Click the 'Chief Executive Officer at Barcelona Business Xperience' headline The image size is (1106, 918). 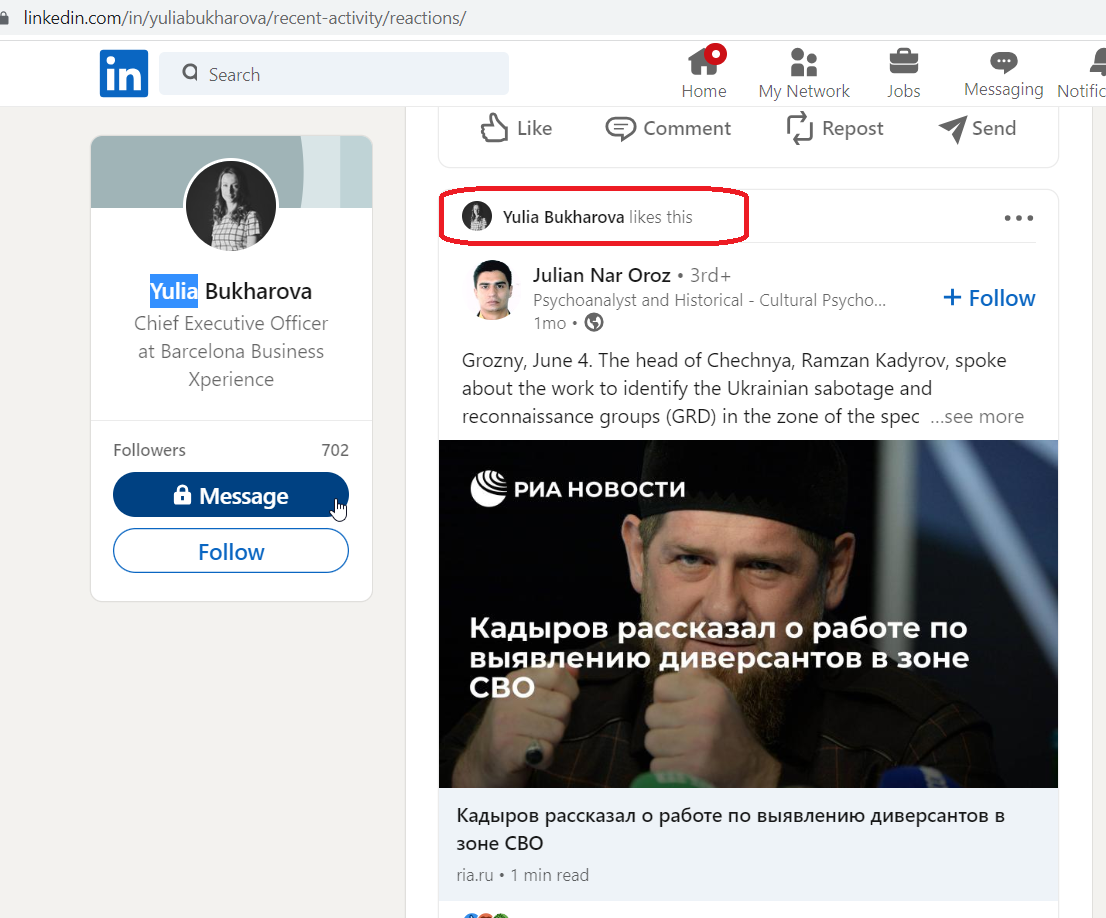[x=231, y=351]
